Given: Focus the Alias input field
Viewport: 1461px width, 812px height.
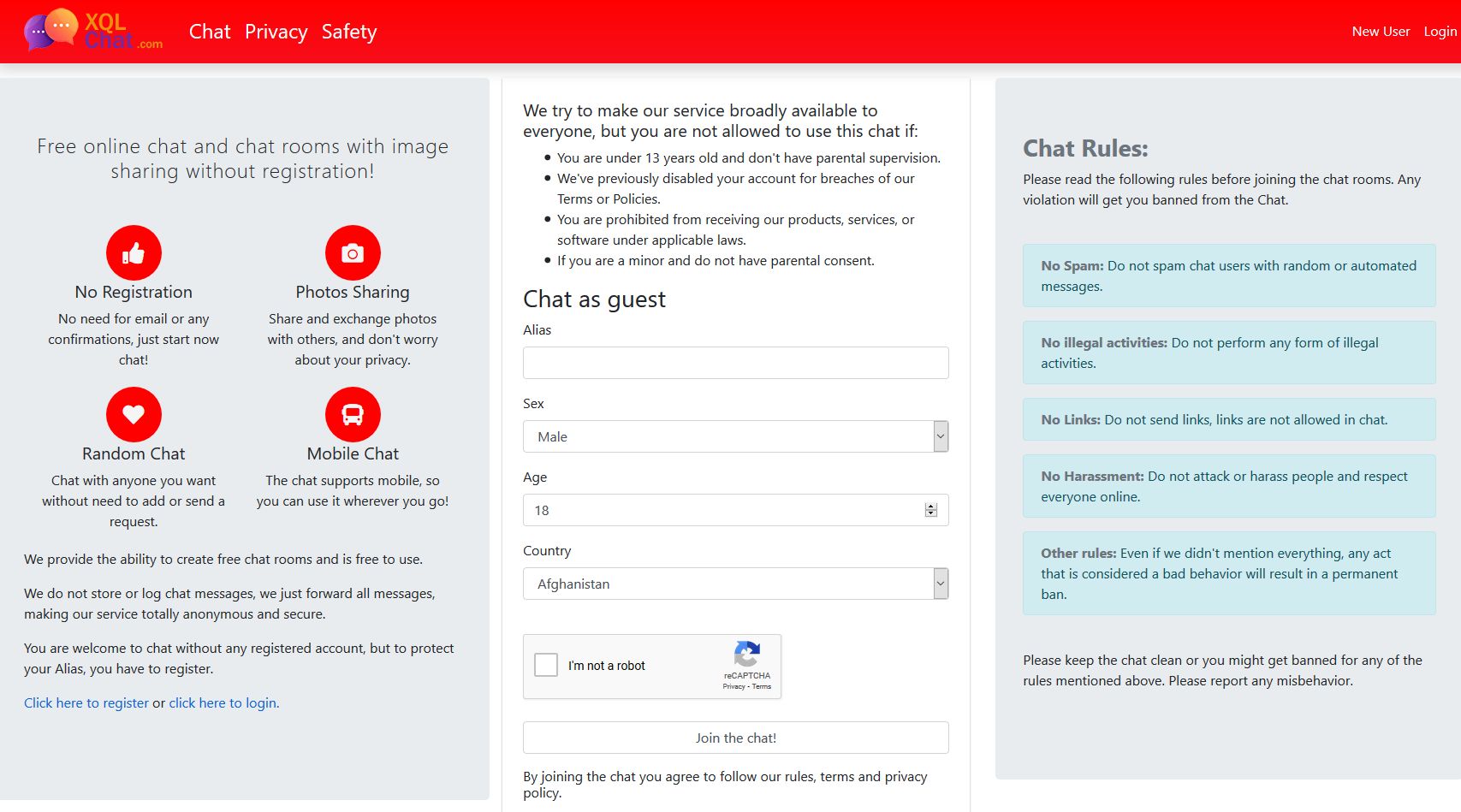Looking at the screenshot, I should (735, 363).
